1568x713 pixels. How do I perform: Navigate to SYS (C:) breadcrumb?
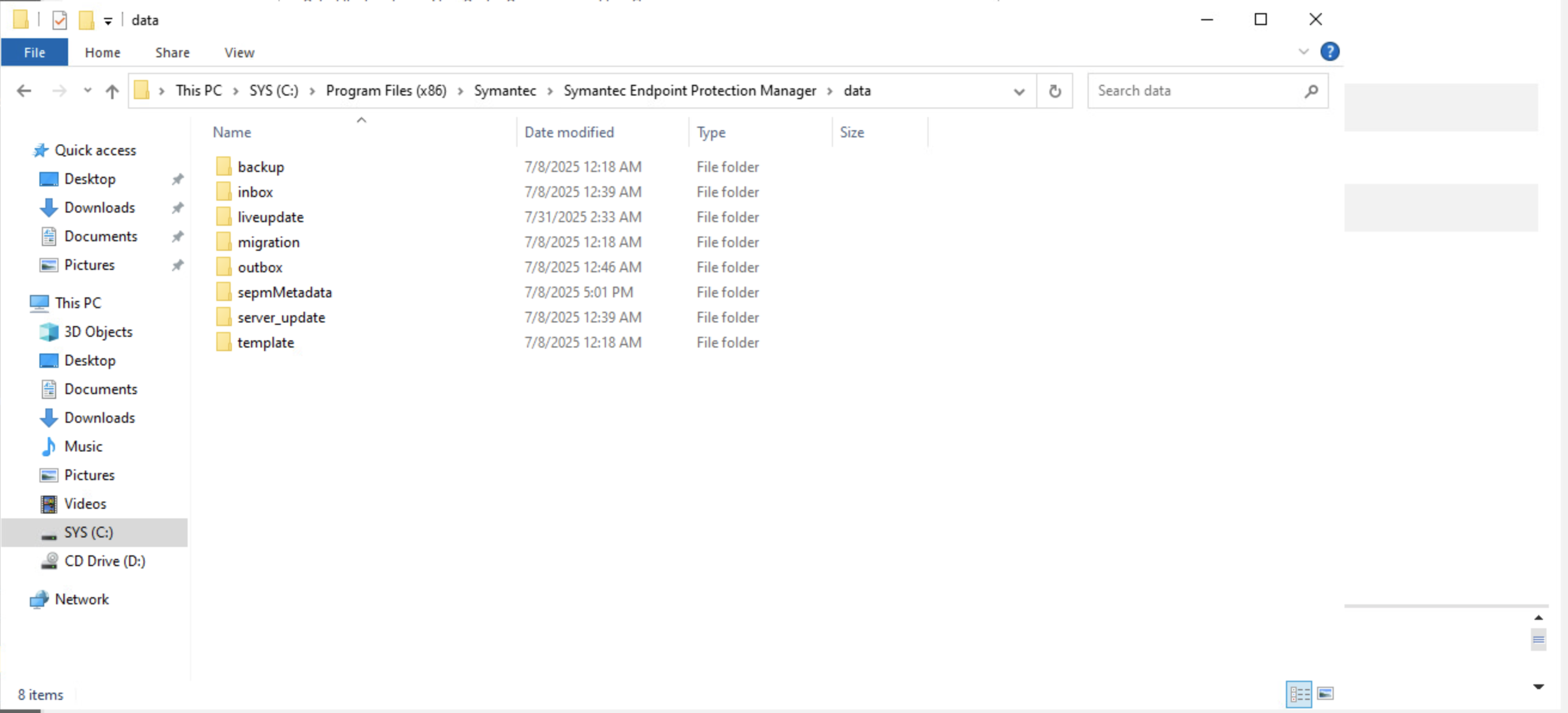274,90
